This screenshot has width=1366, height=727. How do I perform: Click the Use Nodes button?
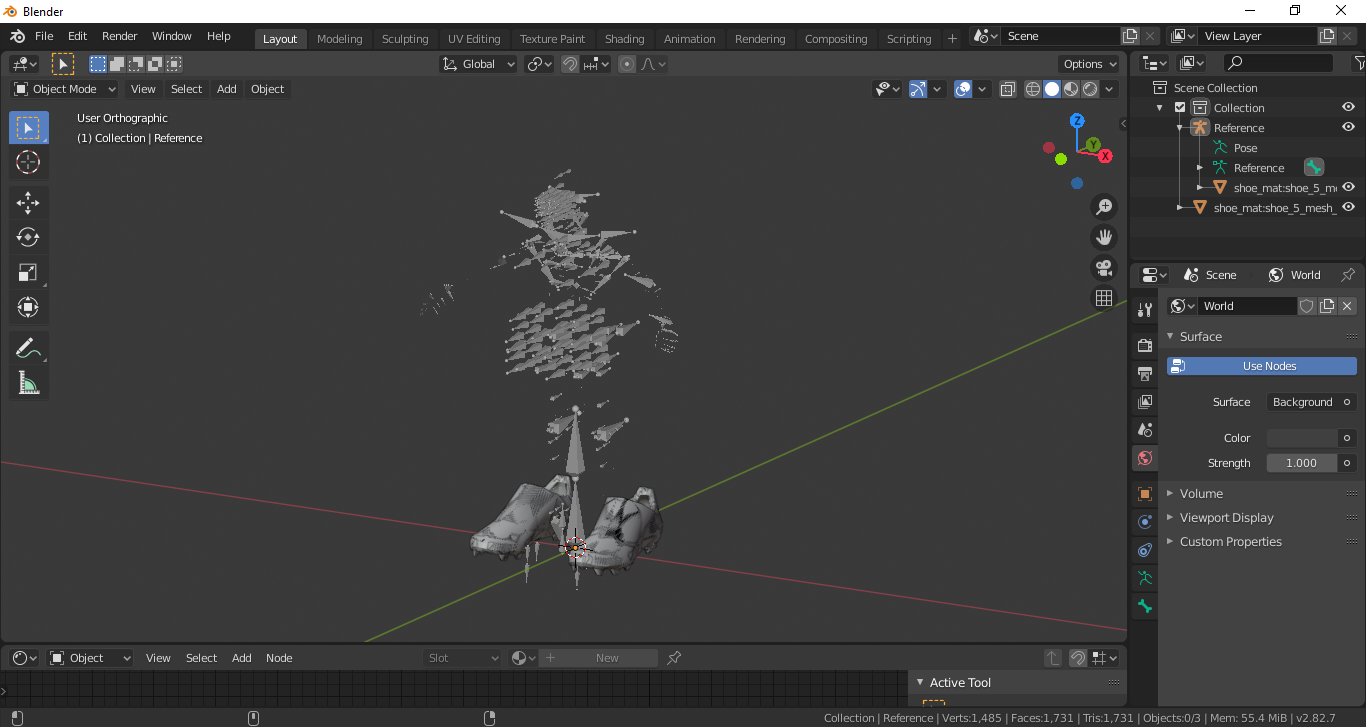1262,366
